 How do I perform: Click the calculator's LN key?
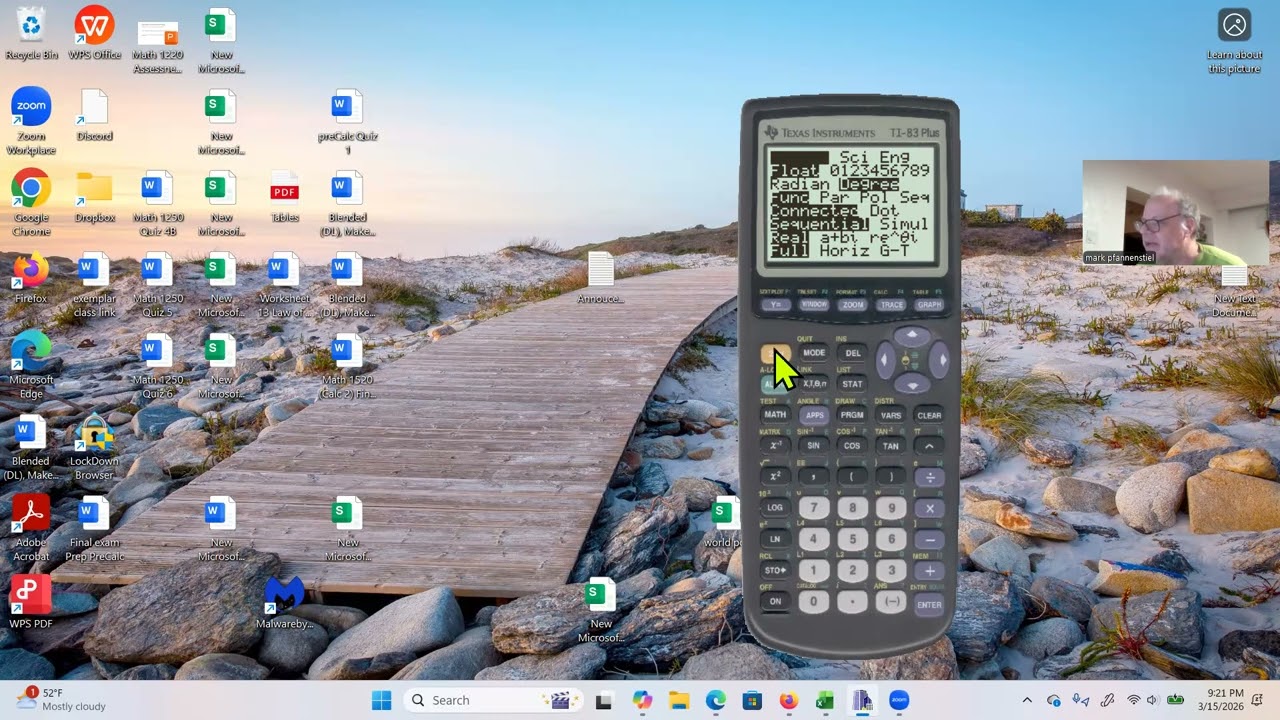pos(775,540)
